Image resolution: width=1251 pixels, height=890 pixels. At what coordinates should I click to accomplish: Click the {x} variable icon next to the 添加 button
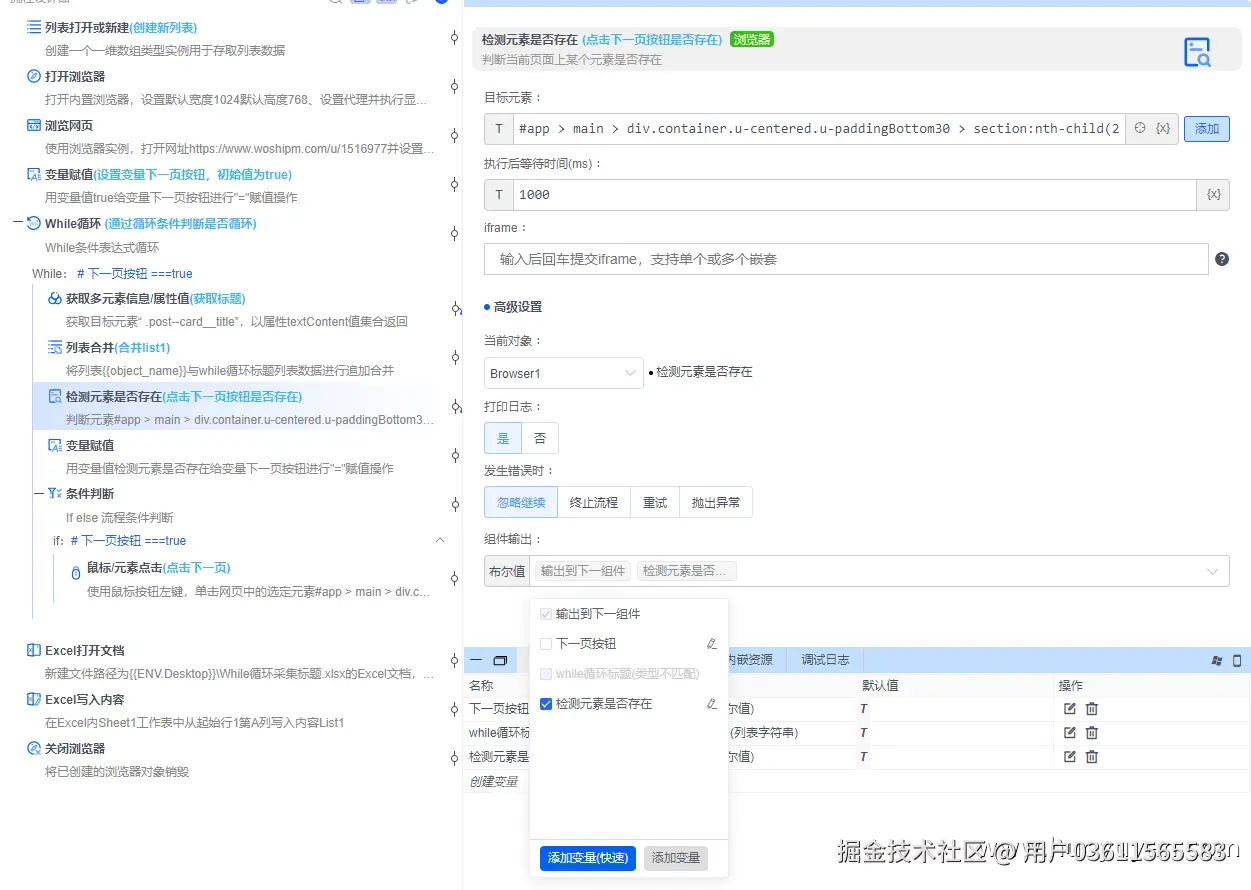pos(1161,128)
